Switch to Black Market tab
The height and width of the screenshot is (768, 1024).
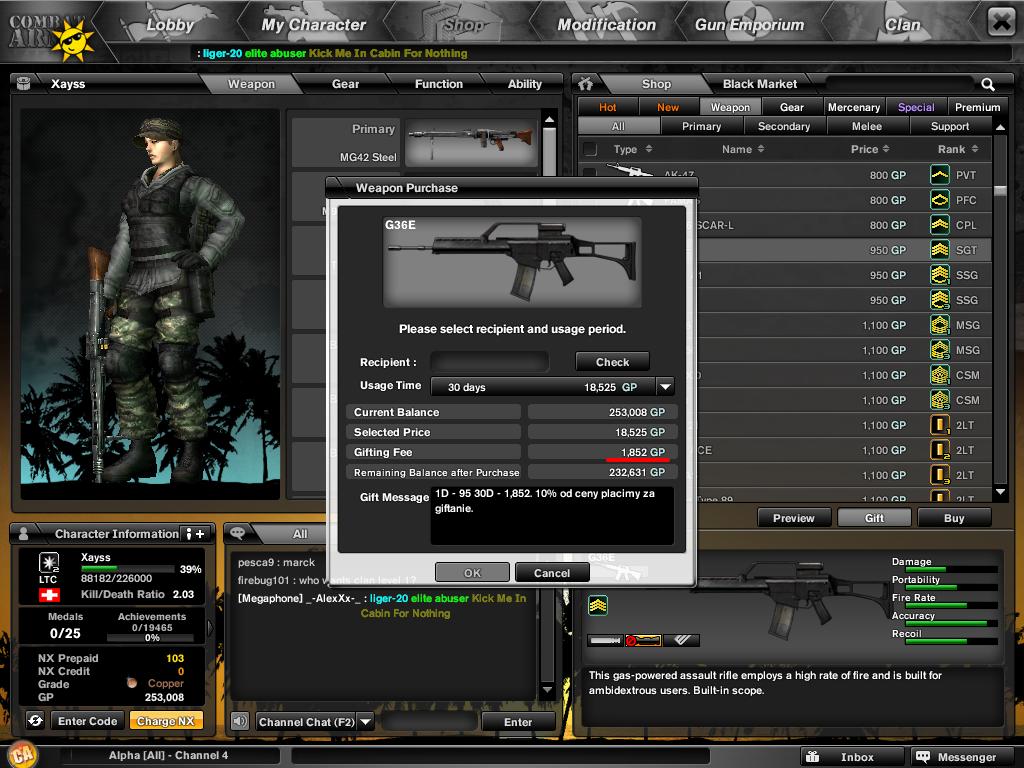click(760, 84)
